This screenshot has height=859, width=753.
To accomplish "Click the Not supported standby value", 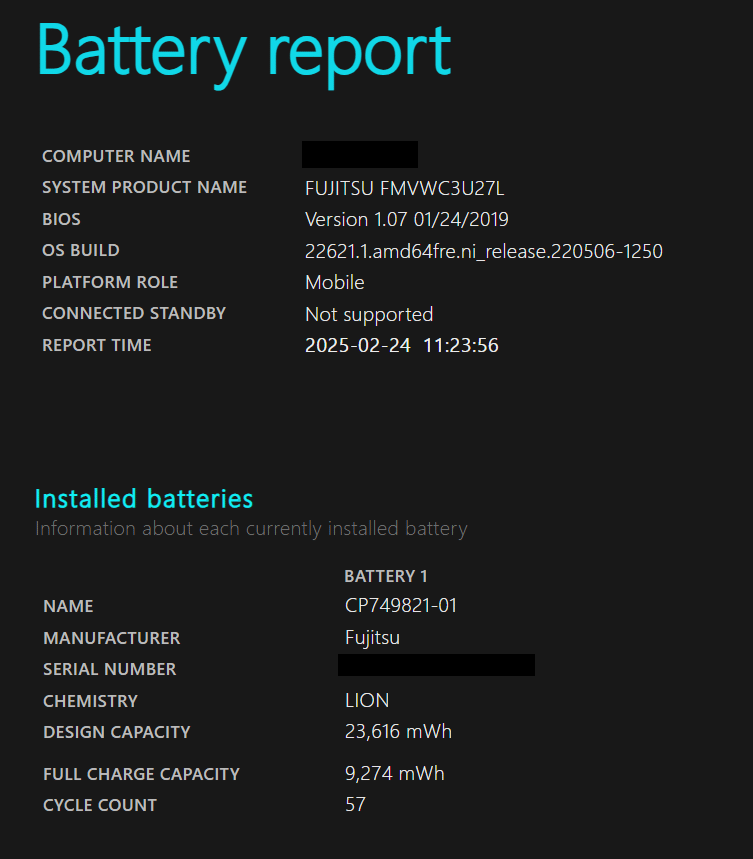I will (x=368, y=314).
